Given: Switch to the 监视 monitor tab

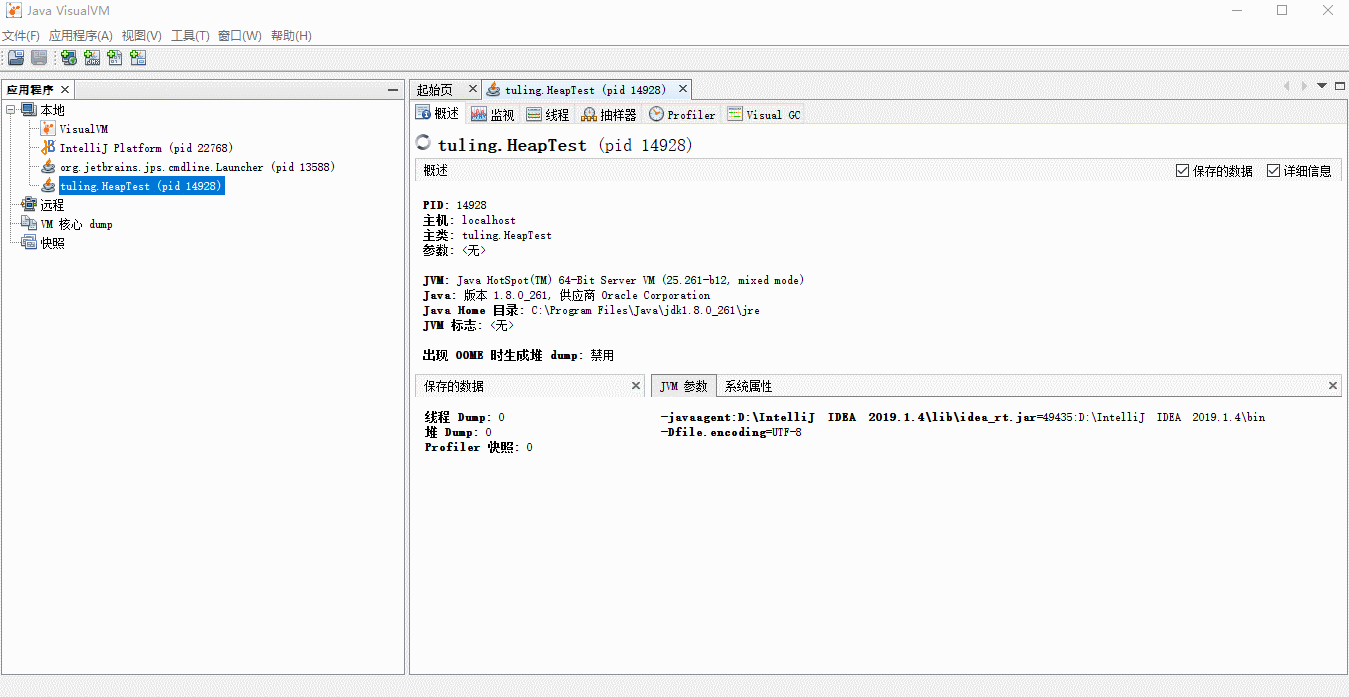Looking at the screenshot, I should (x=493, y=114).
